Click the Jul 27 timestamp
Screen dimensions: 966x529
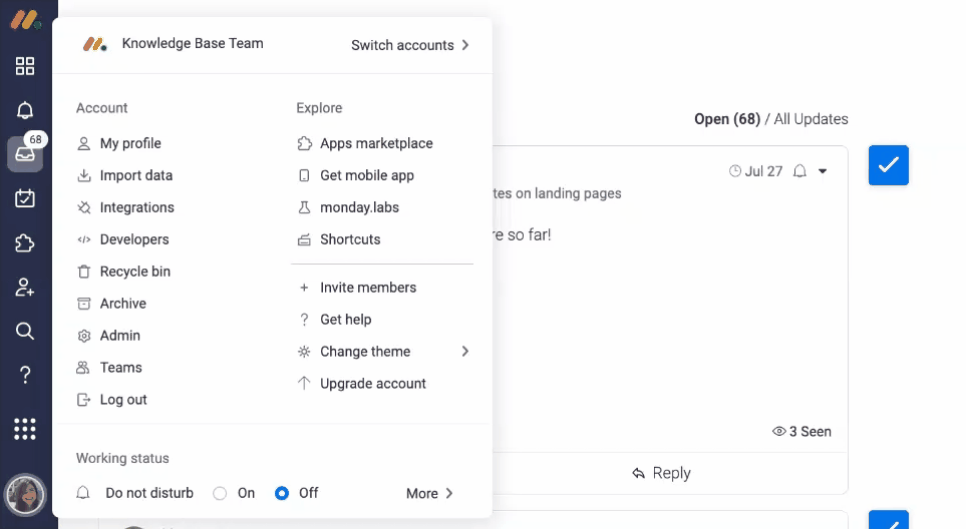point(763,171)
